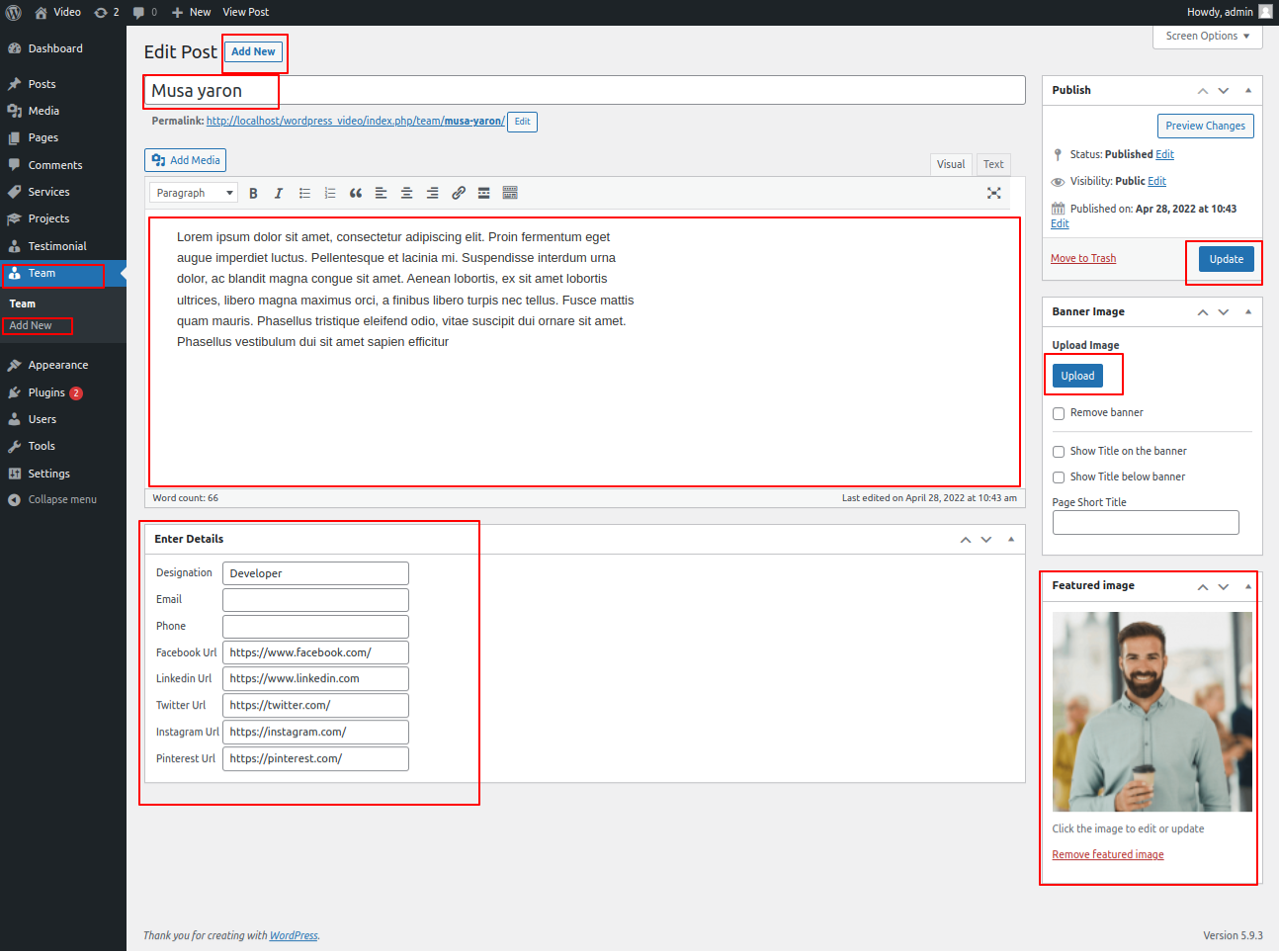Check the Remove banner checkbox
Image resolution: width=1279 pixels, height=952 pixels.
click(x=1059, y=413)
